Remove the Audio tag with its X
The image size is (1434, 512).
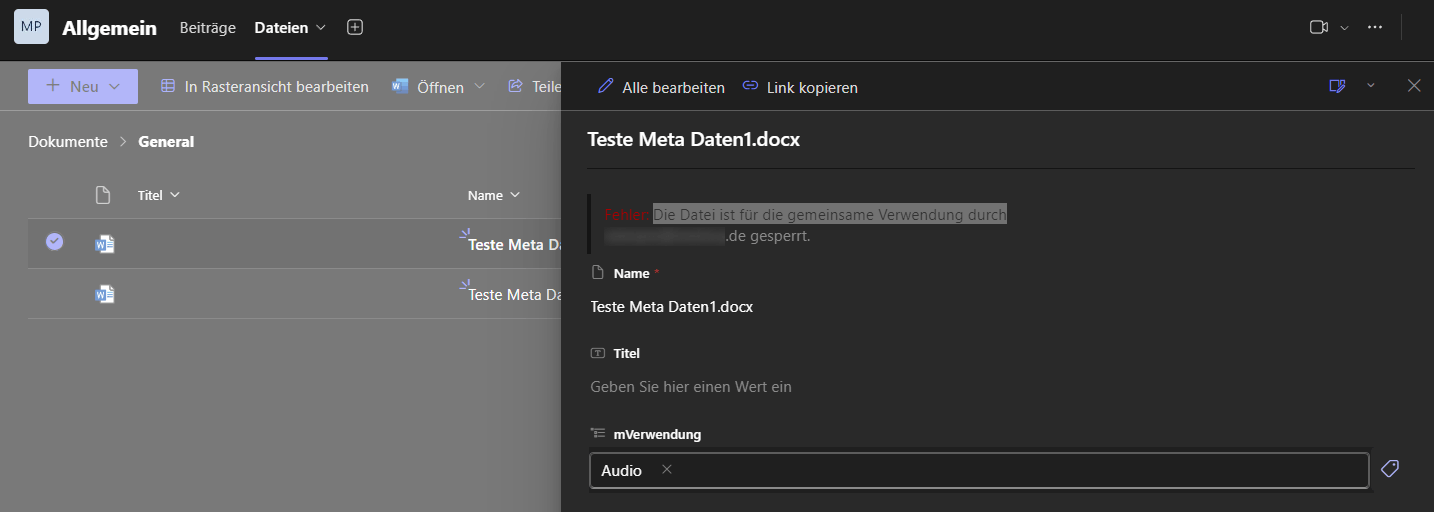[x=667, y=470]
